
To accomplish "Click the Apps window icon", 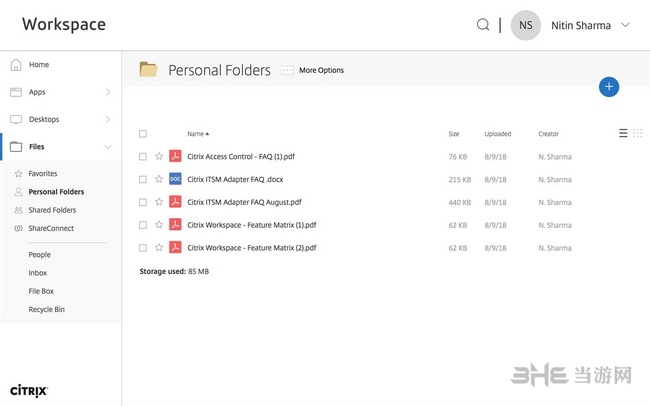I will (x=16, y=92).
